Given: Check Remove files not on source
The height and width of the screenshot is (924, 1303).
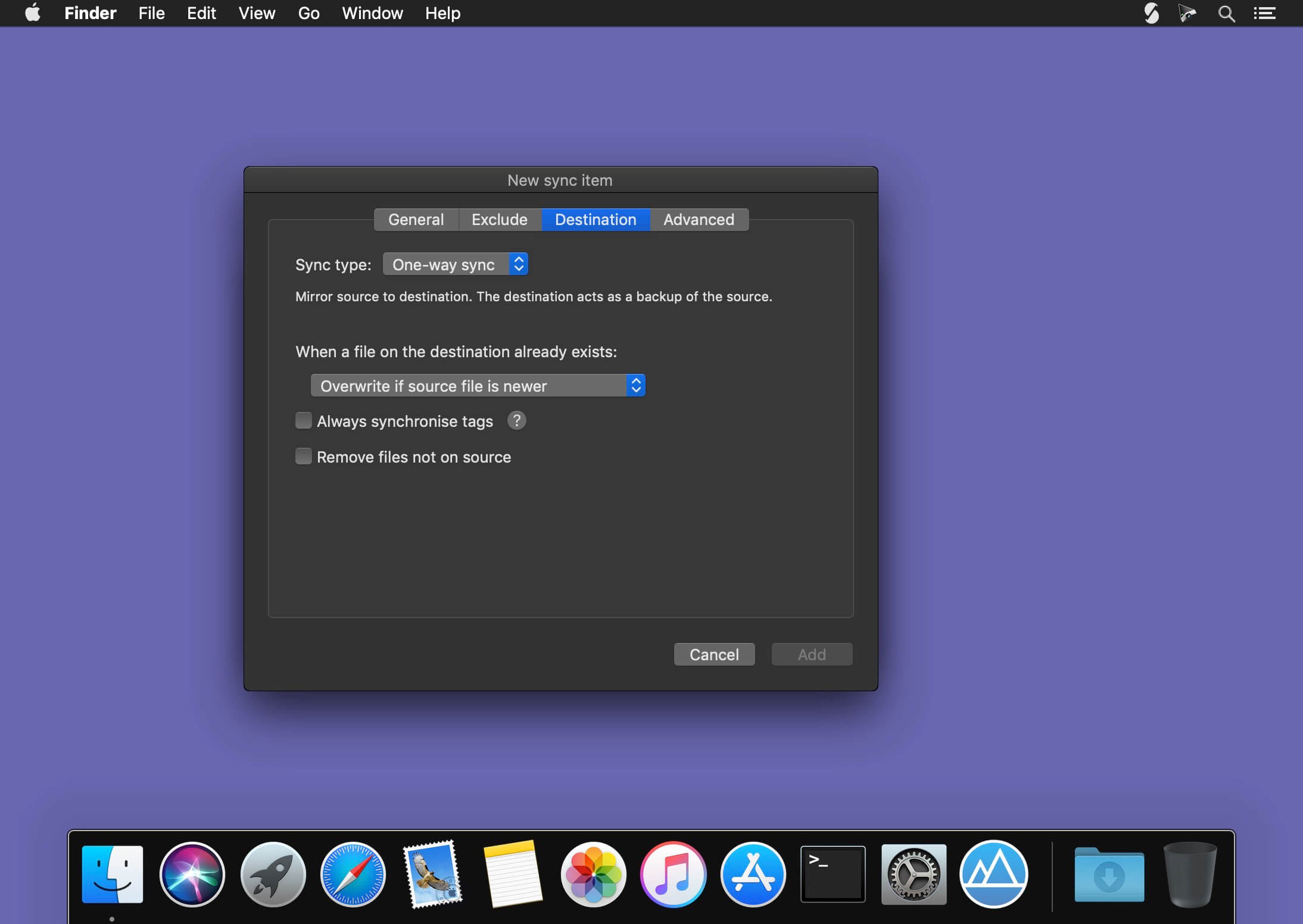Looking at the screenshot, I should [x=303, y=456].
